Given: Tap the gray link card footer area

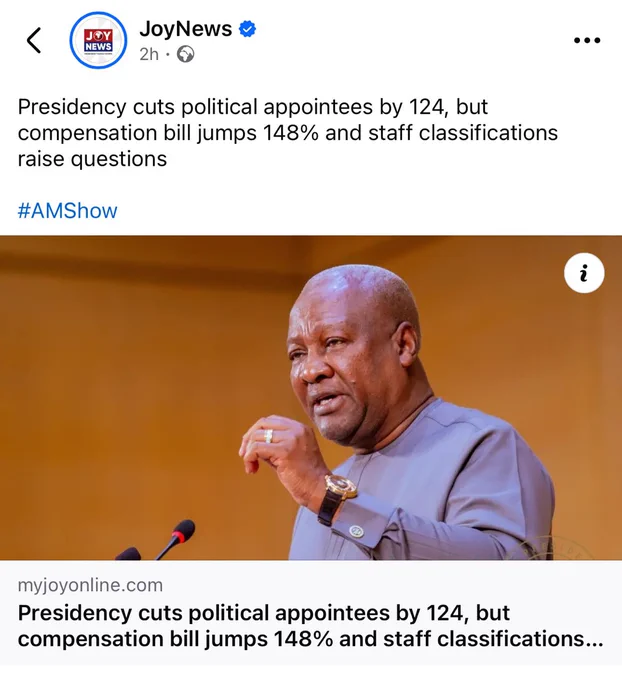Looking at the screenshot, I should 311,613.
